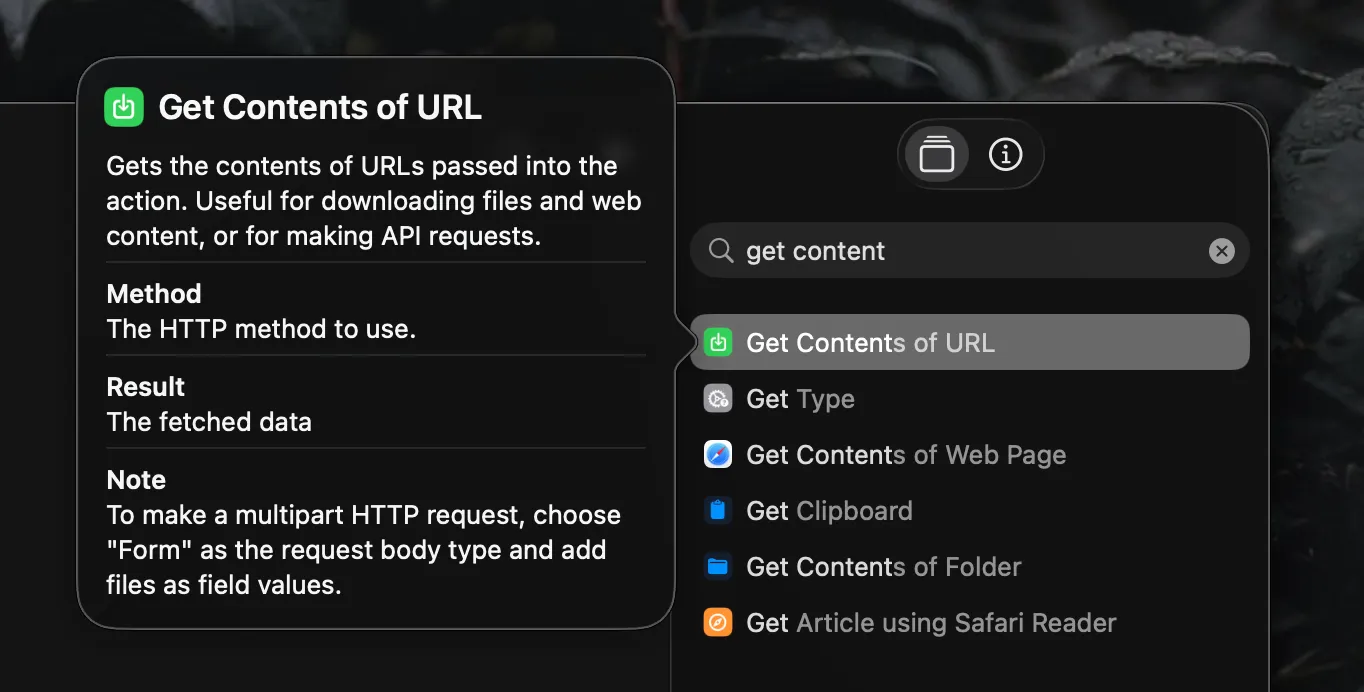Clear the search field text
Image resolution: width=1364 pixels, height=692 pixels.
(x=1221, y=251)
